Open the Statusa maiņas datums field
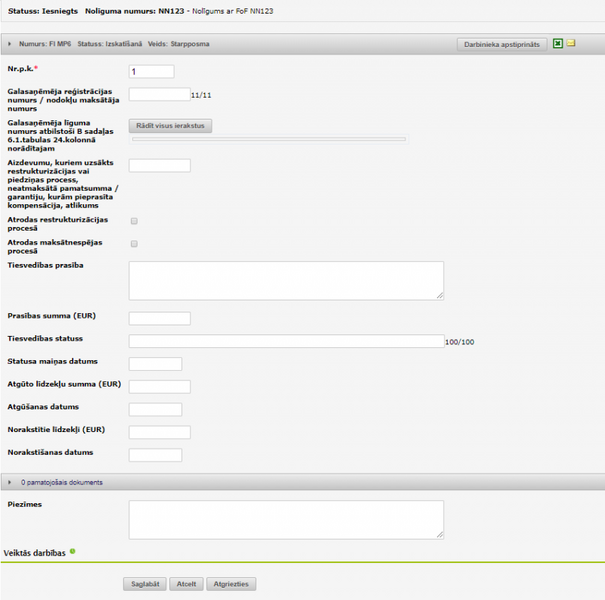This screenshot has height=600, width=605. [155, 364]
